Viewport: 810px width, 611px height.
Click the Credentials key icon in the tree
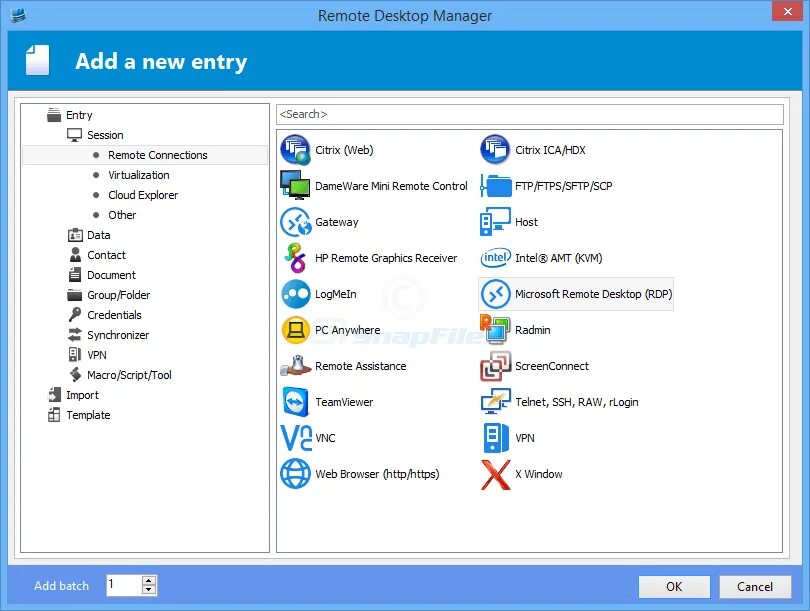pyautogui.click(x=75, y=315)
